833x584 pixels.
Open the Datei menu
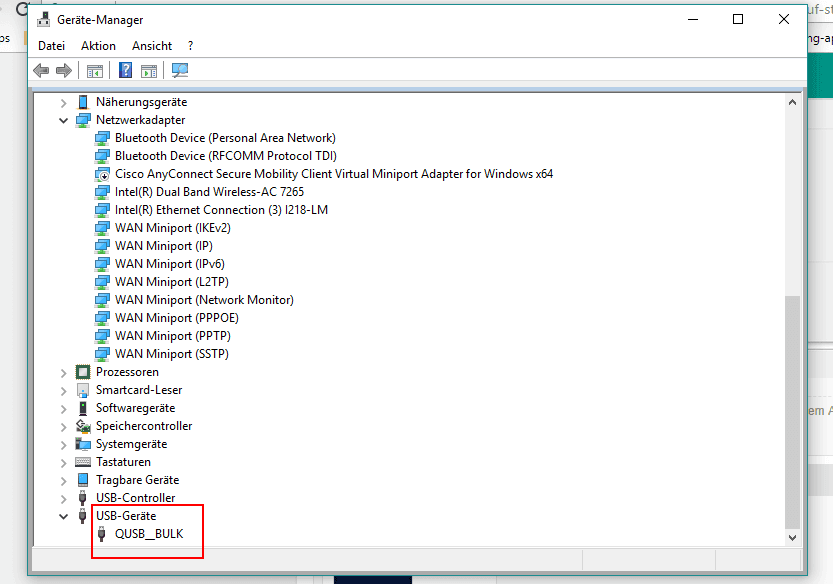52,46
